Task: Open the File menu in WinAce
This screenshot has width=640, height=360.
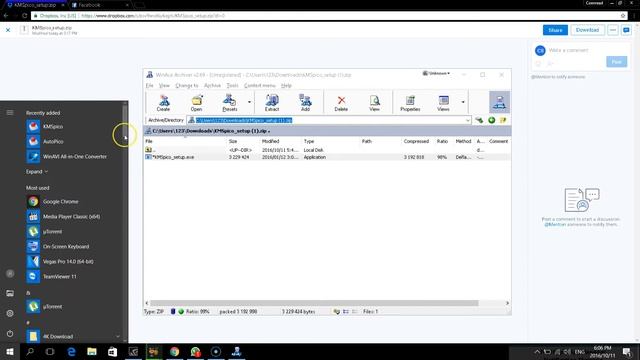Action: [x=149, y=85]
